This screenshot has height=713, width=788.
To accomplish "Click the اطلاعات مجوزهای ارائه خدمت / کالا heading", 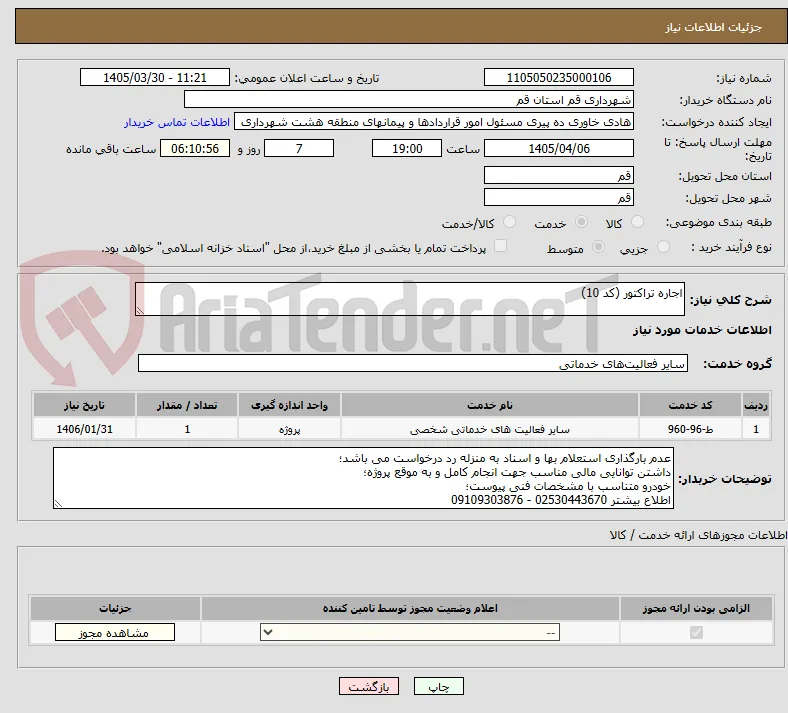I will point(698,535).
